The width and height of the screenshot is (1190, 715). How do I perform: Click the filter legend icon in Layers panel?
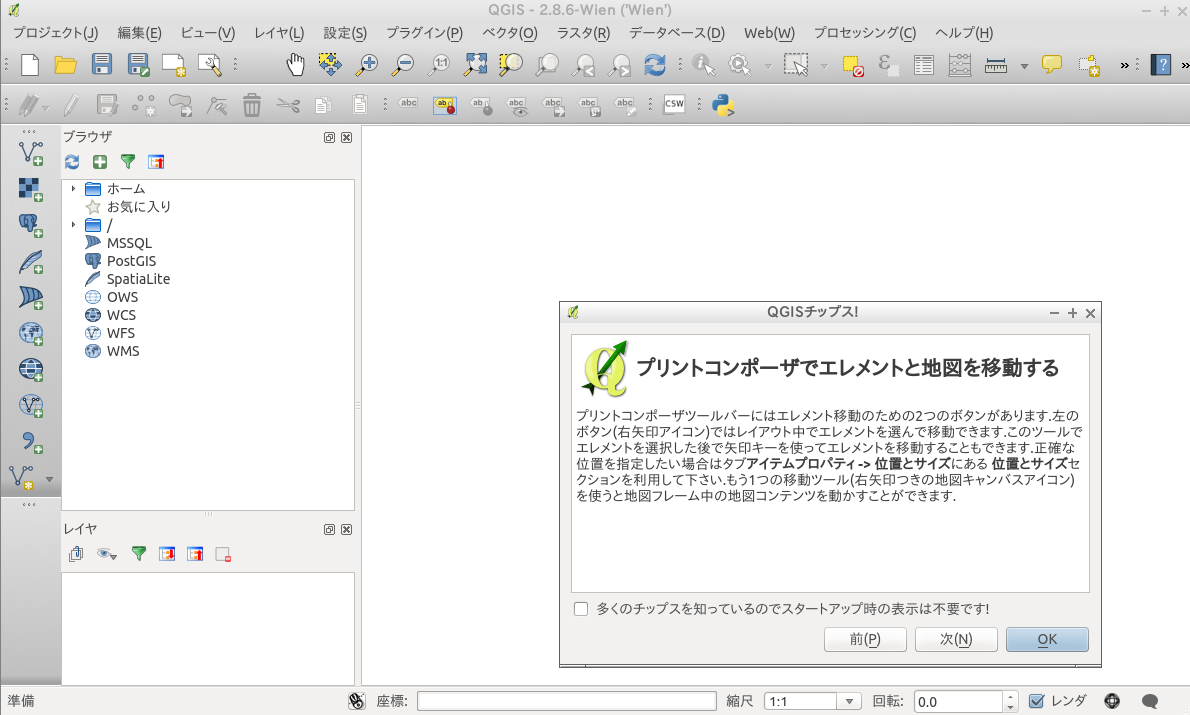tap(138, 554)
